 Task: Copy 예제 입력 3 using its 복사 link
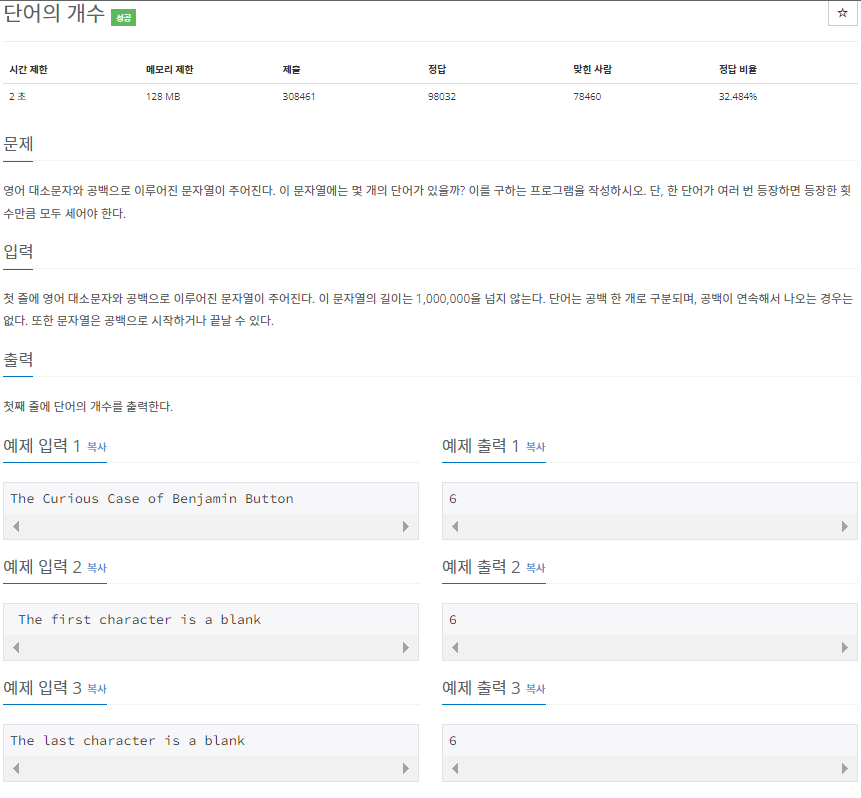(97, 689)
